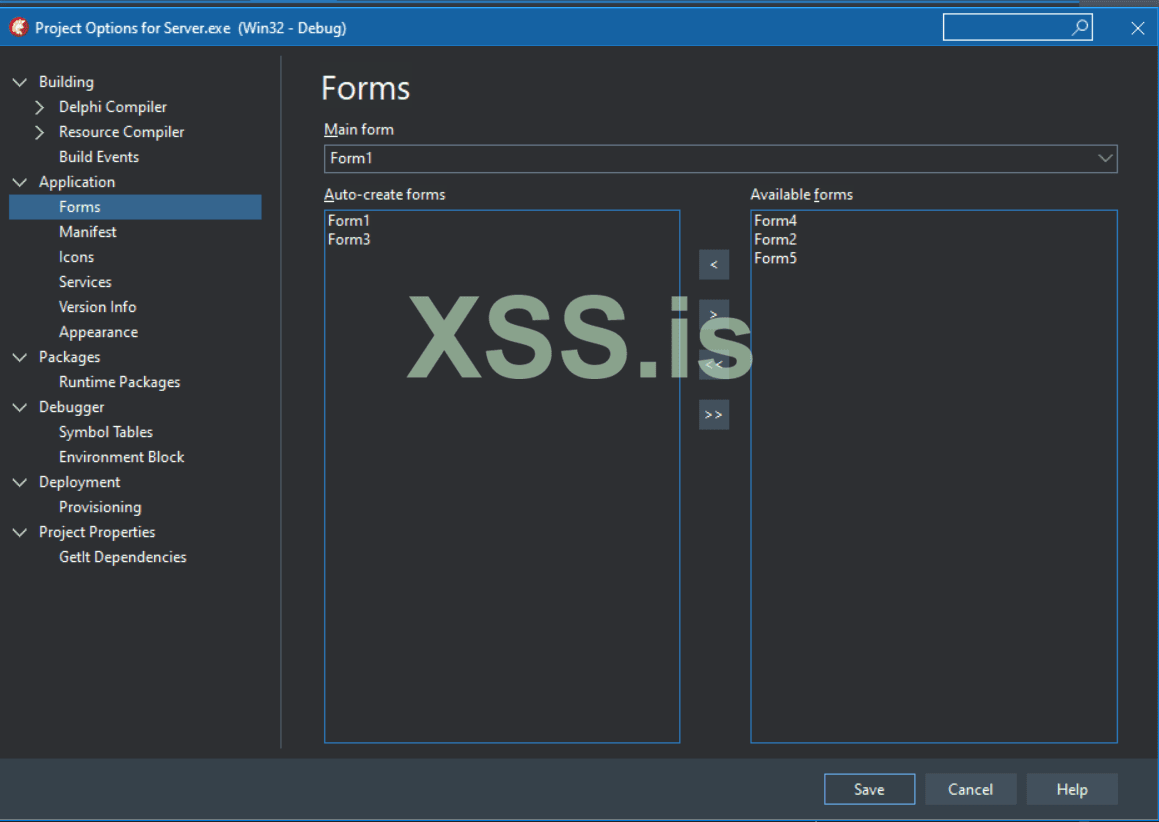Select Form4 in Available forms list
This screenshot has width=1159, height=822.
775,221
